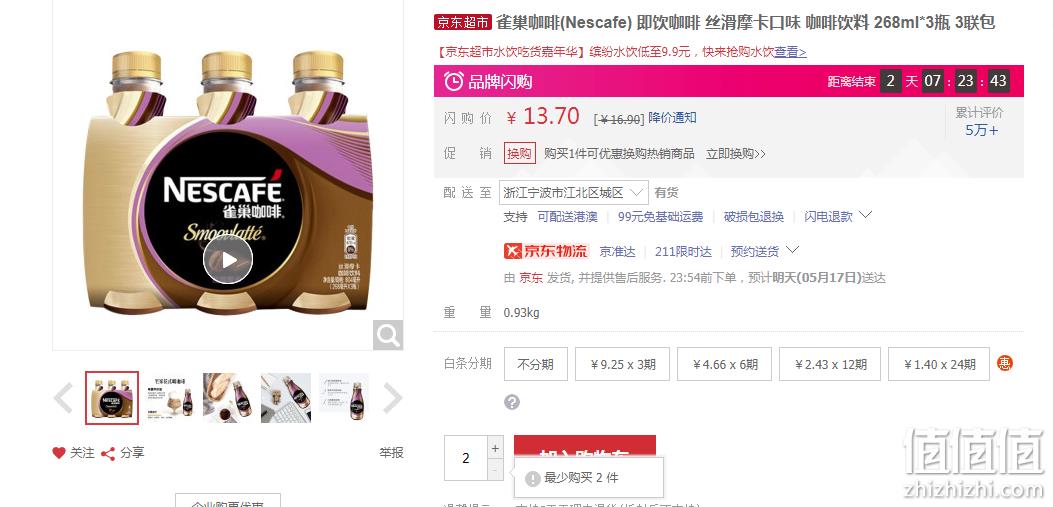Select the second product thumbnail image
This screenshot has height=507, width=1053.
[169, 398]
